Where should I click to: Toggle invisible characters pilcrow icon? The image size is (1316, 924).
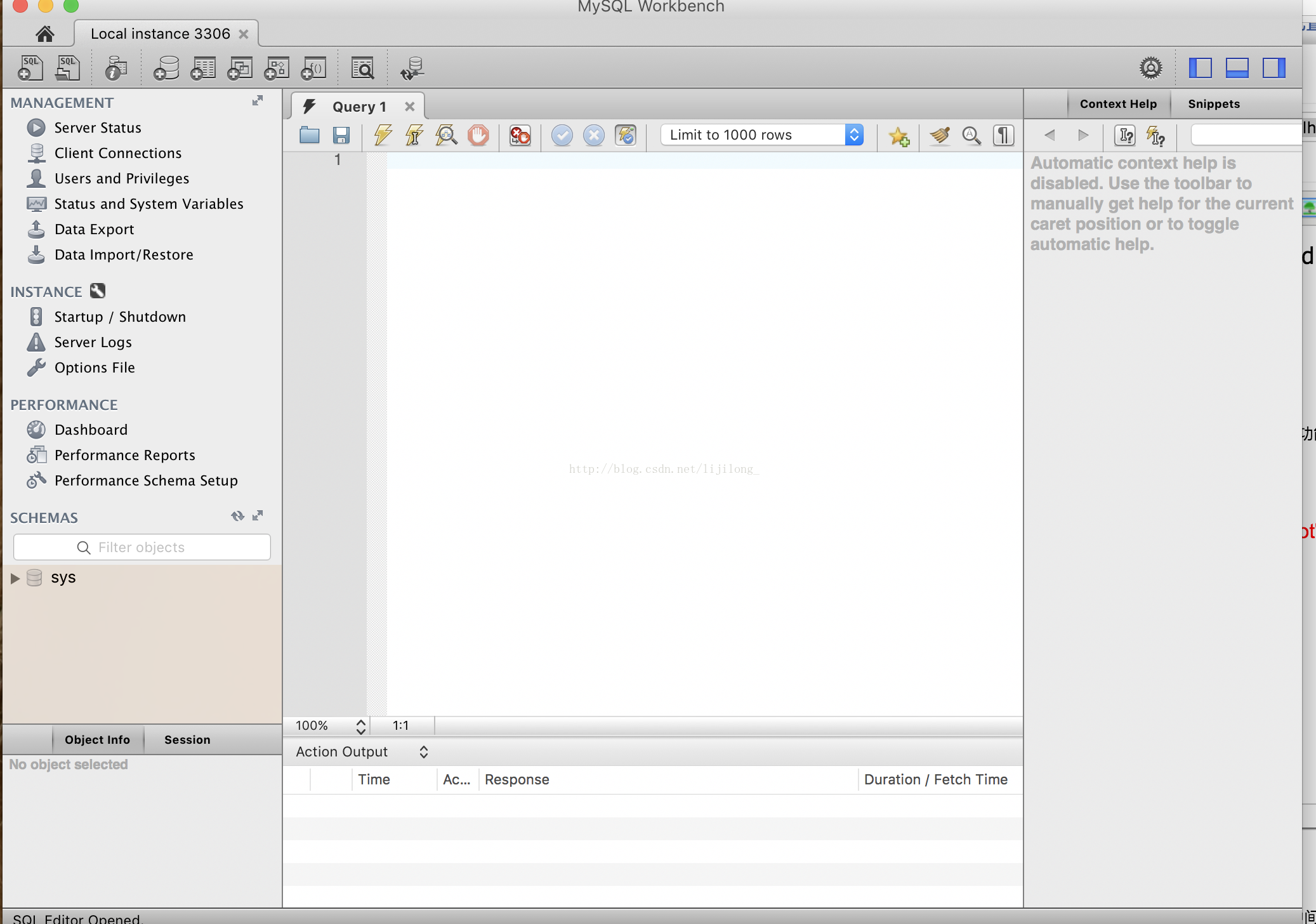click(1003, 135)
